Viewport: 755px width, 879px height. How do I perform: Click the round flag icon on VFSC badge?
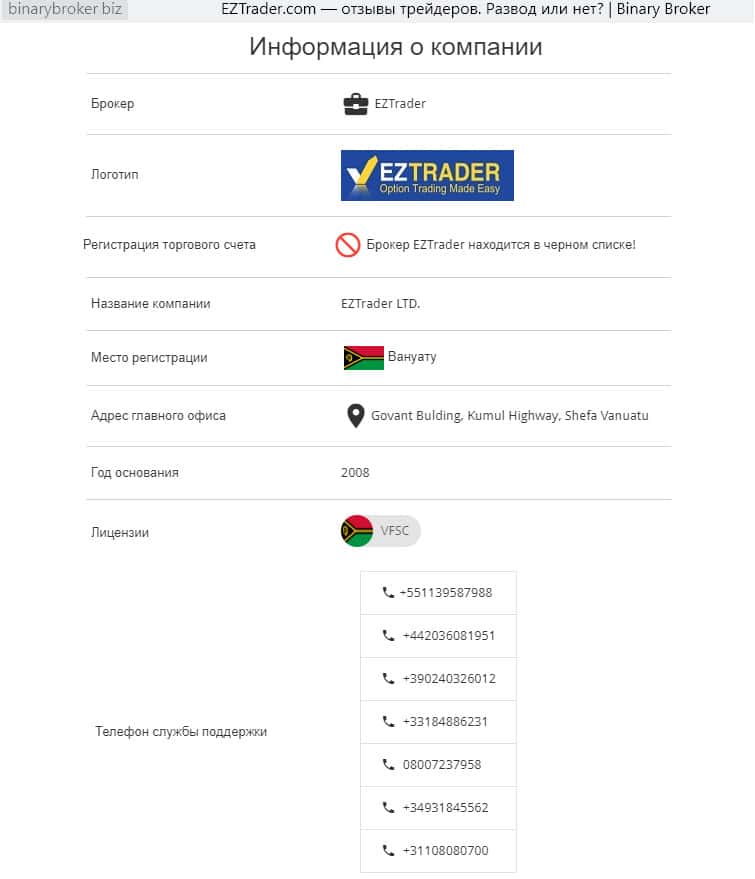point(357,531)
